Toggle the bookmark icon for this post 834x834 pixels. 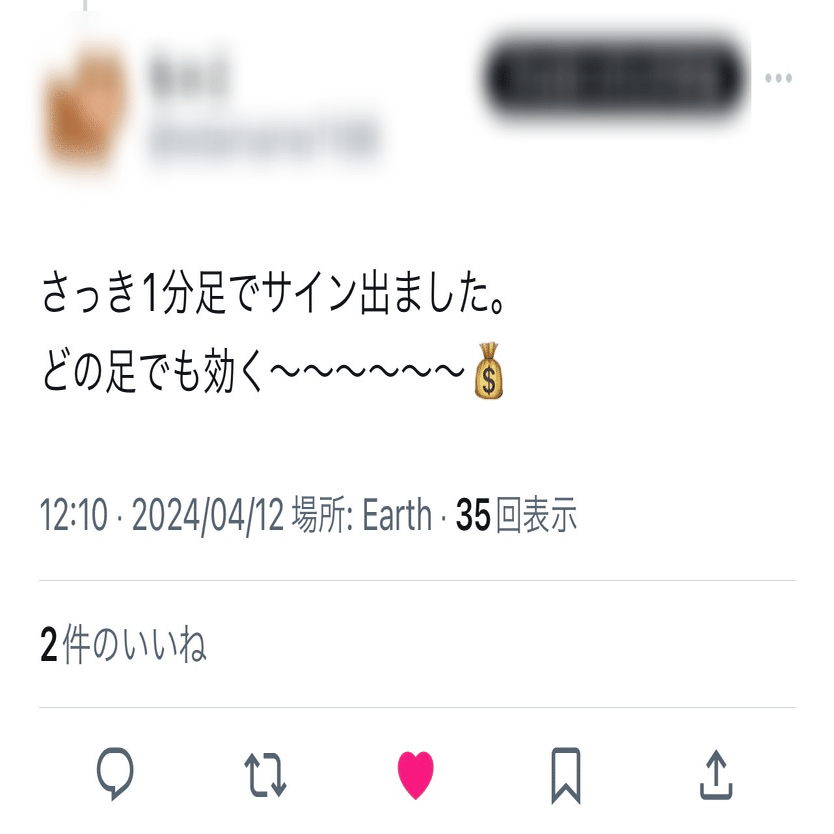point(565,775)
